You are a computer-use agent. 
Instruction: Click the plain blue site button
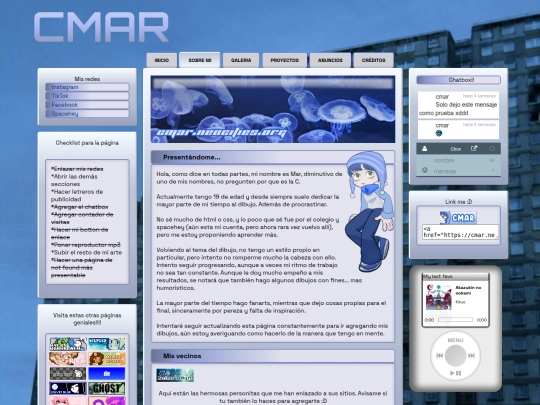106,374
